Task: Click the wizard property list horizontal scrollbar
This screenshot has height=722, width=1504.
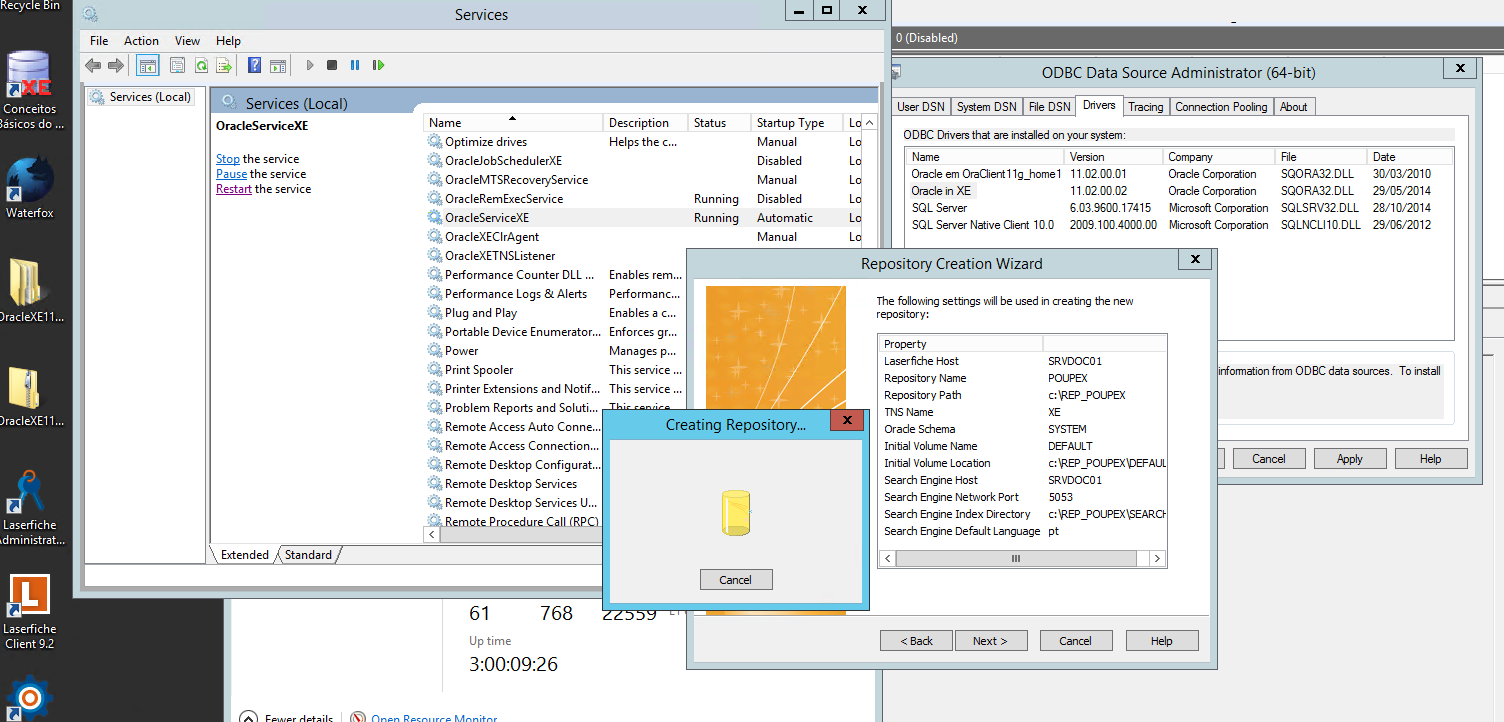Action: coord(1016,559)
